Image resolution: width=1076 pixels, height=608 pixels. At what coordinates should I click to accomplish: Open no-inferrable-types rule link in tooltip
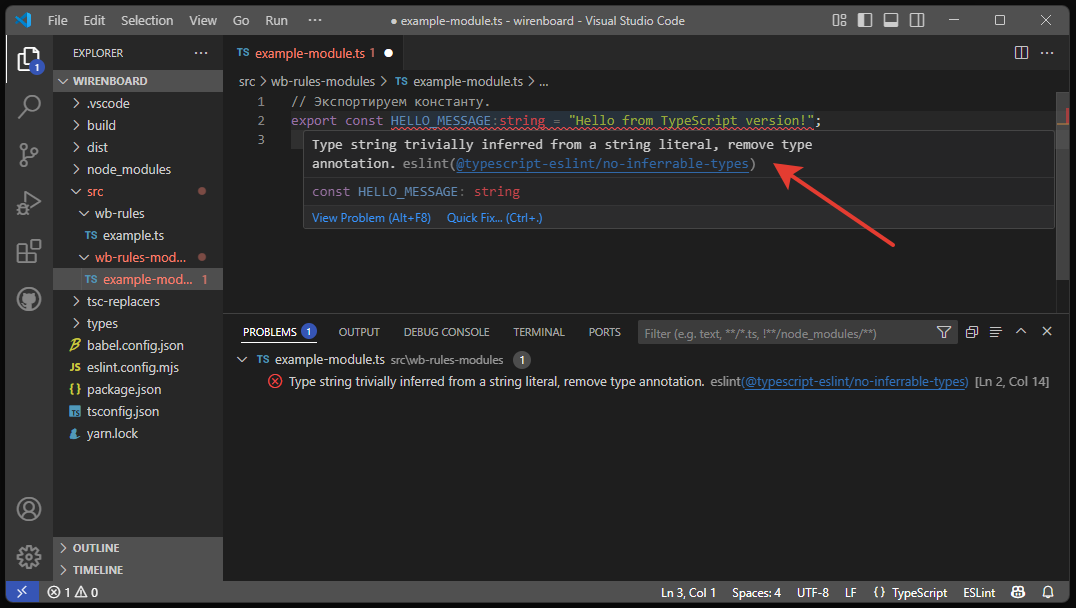click(x=603, y=163)
